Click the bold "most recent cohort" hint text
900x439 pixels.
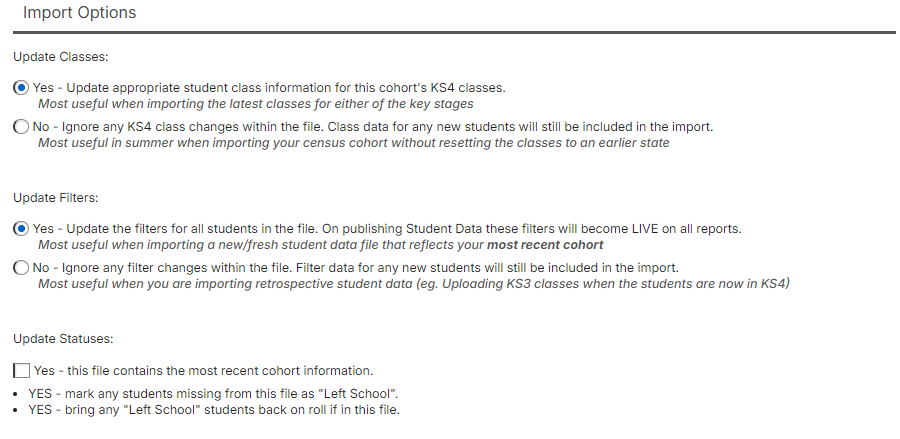545,244
